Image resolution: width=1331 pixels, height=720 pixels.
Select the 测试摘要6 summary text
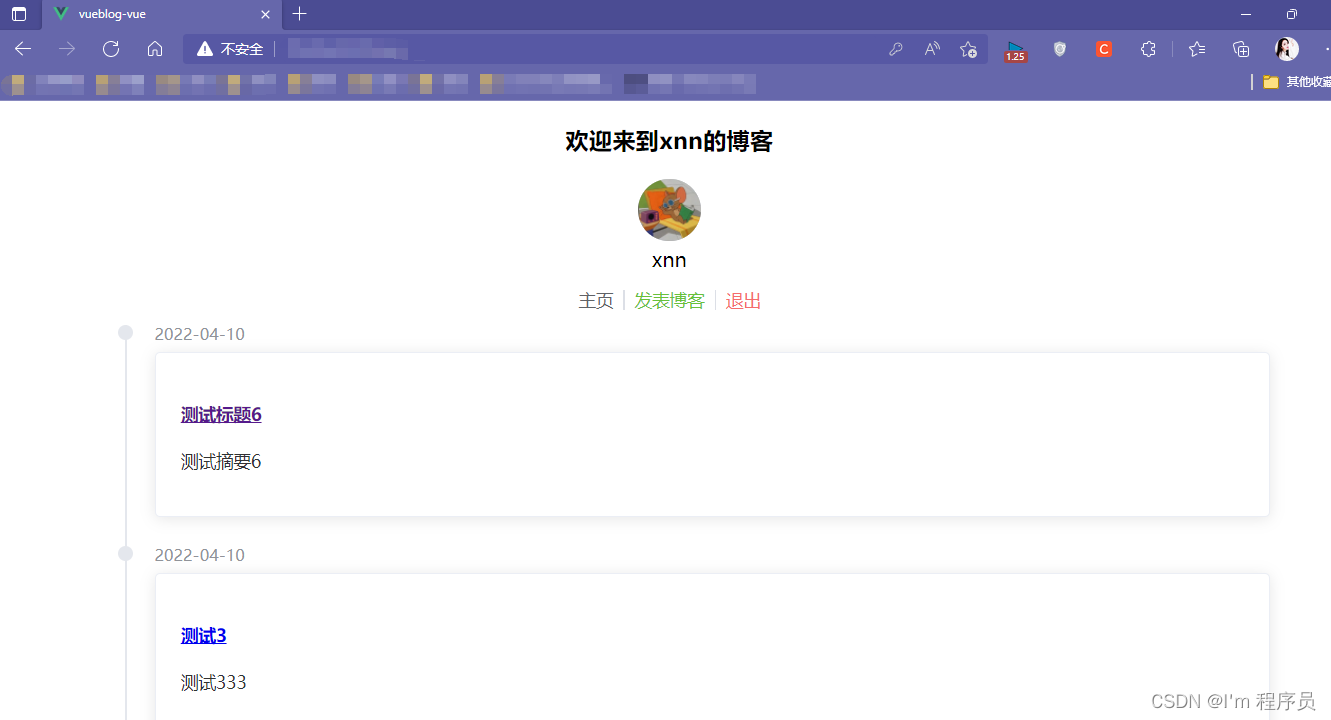click(221, 462)
